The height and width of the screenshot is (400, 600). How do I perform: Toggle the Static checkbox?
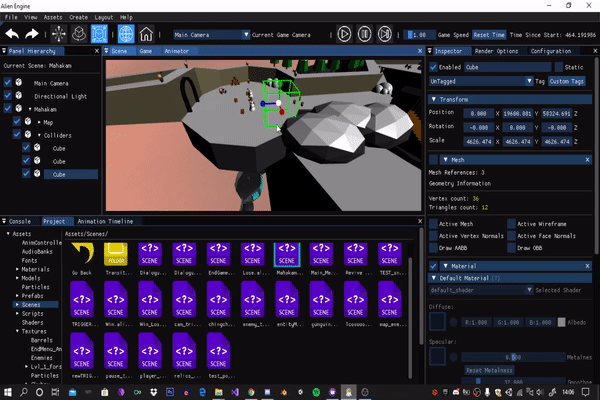pos(559,67)
